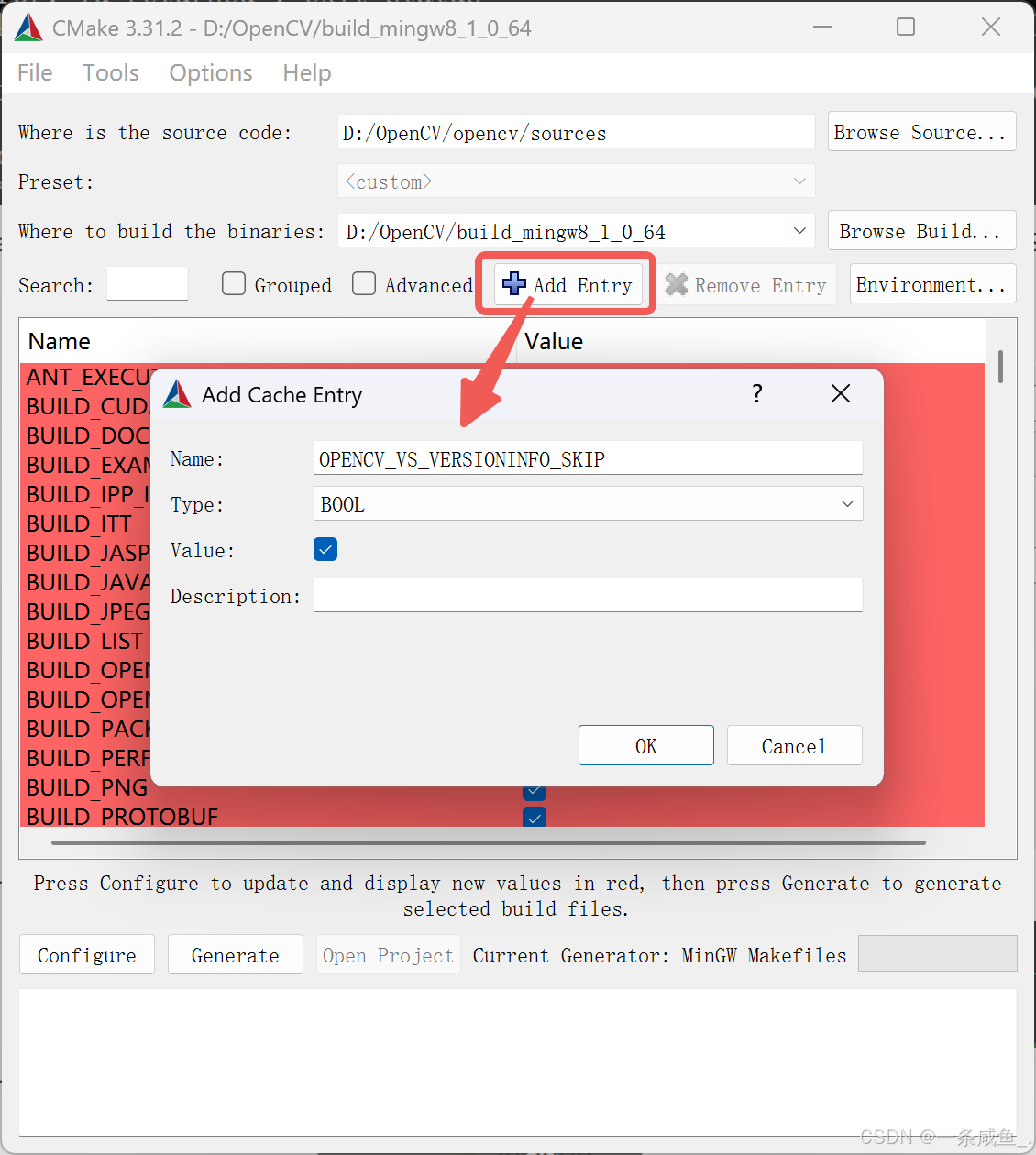Maximize the CMake window
This screenshot has width=1036, height=1155.
(x=906, y=27)
